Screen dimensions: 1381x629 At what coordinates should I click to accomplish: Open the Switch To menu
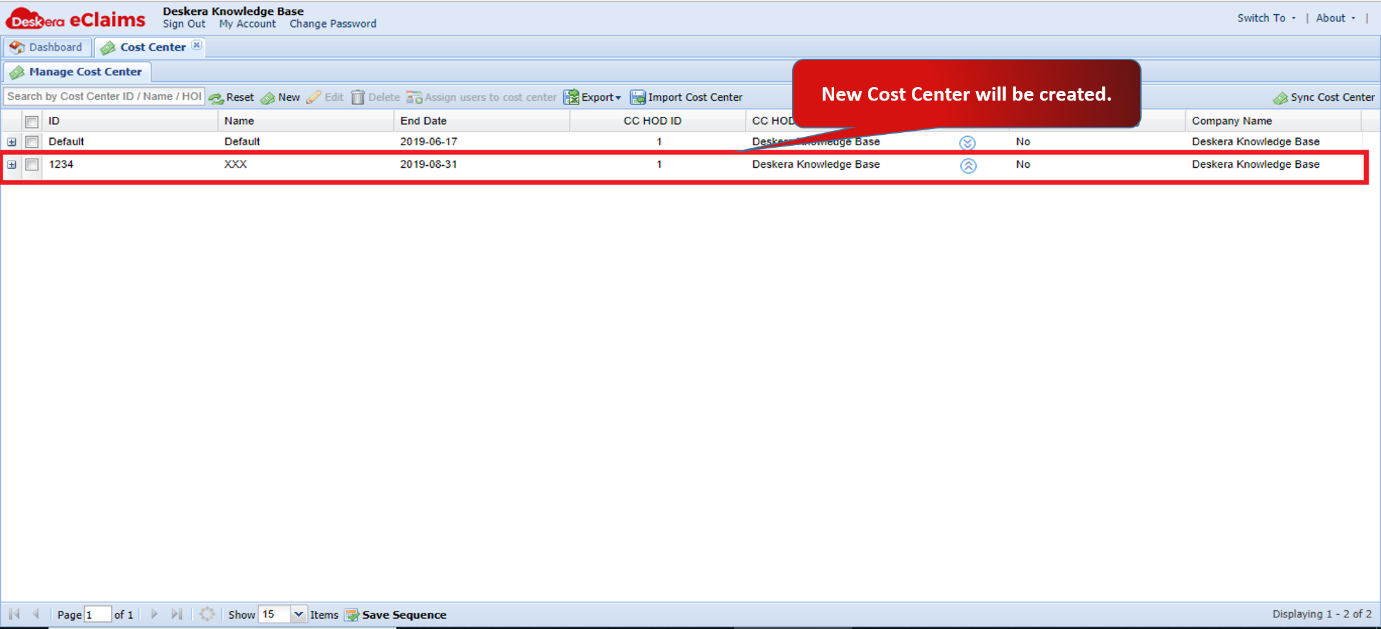coord(1266,18)
